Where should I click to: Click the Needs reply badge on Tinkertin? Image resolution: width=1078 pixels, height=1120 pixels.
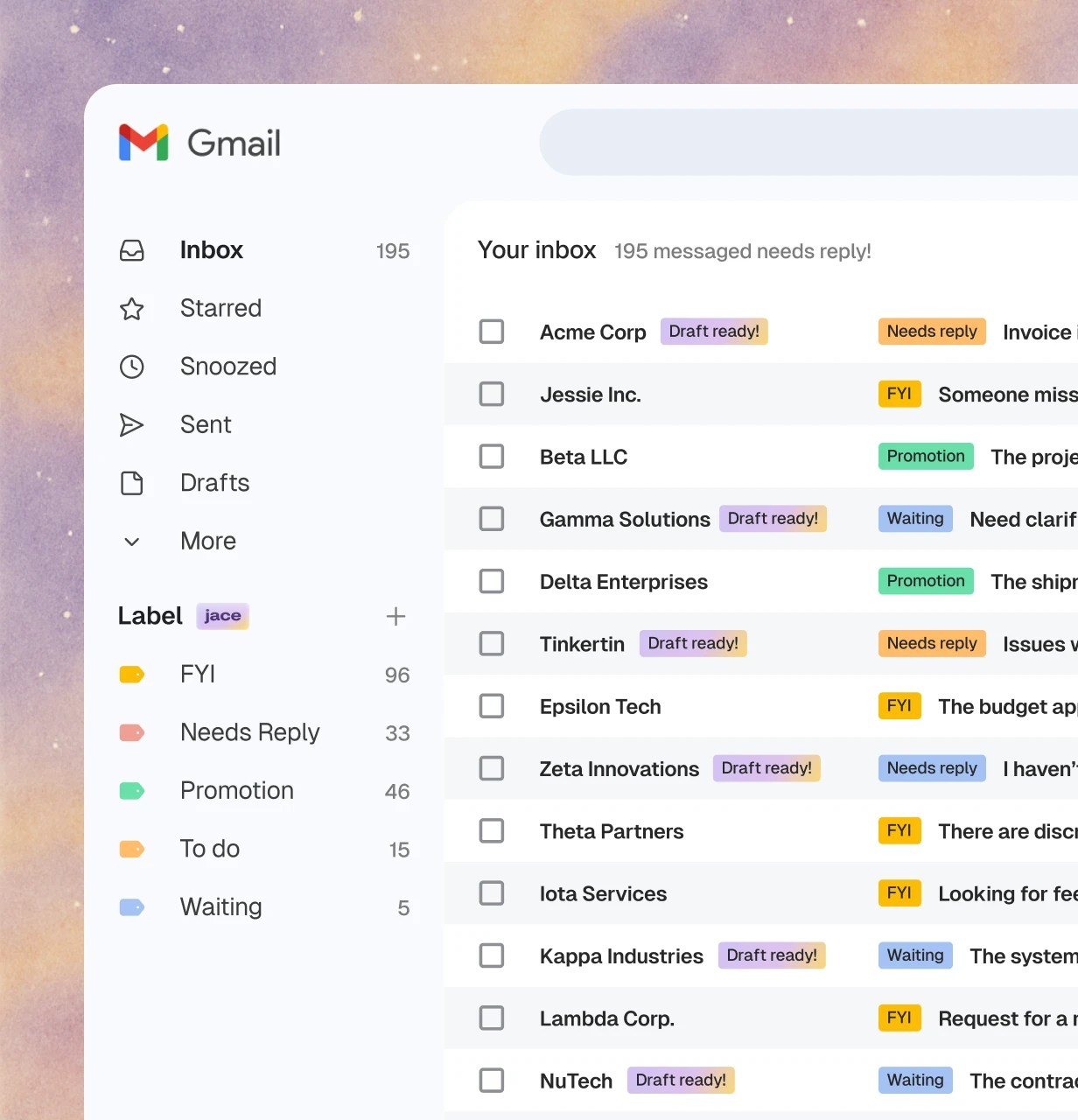931,643
